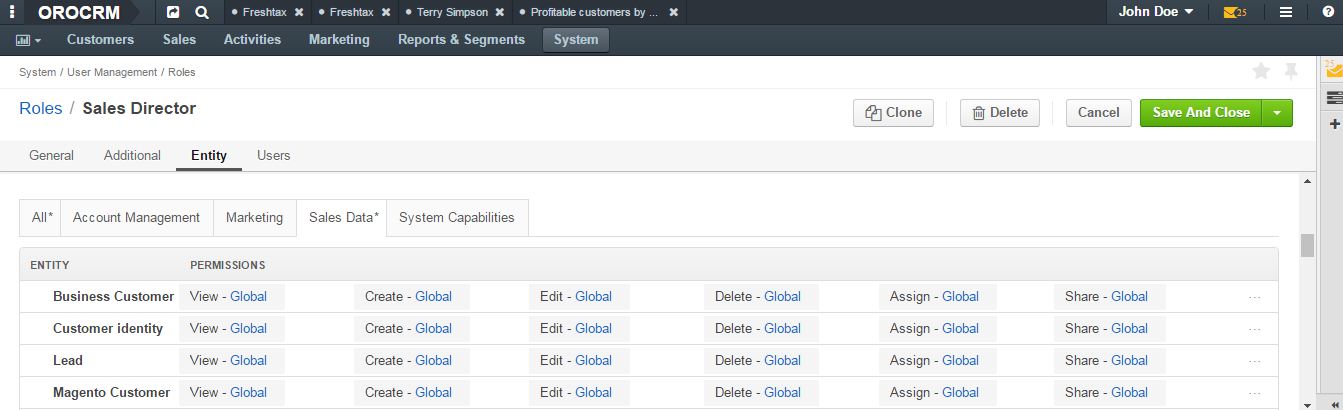Open the shortcuts share-arrow icon
This screenshot has width=1343, height=410.
tap(173, 13)
